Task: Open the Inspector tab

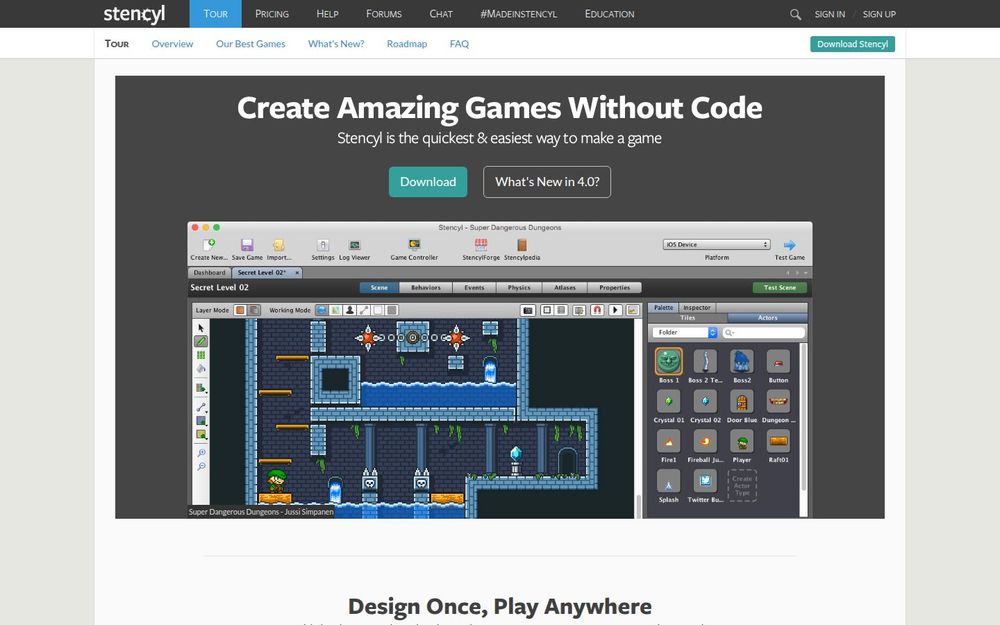Action: pyautogui.click(x=696, y=307)
